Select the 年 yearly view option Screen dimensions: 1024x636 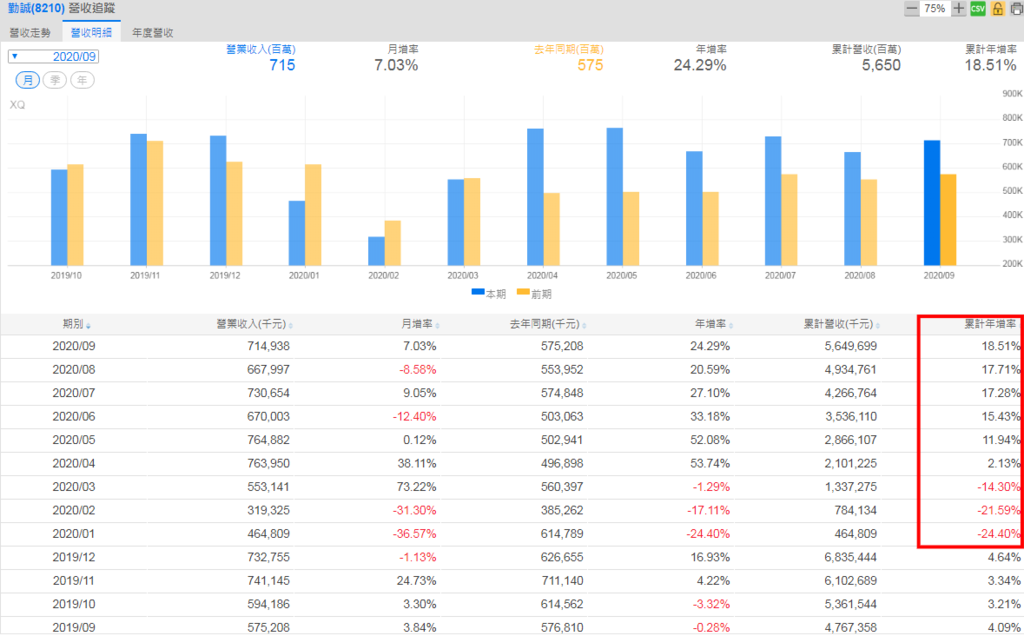[x=82, y=80]
